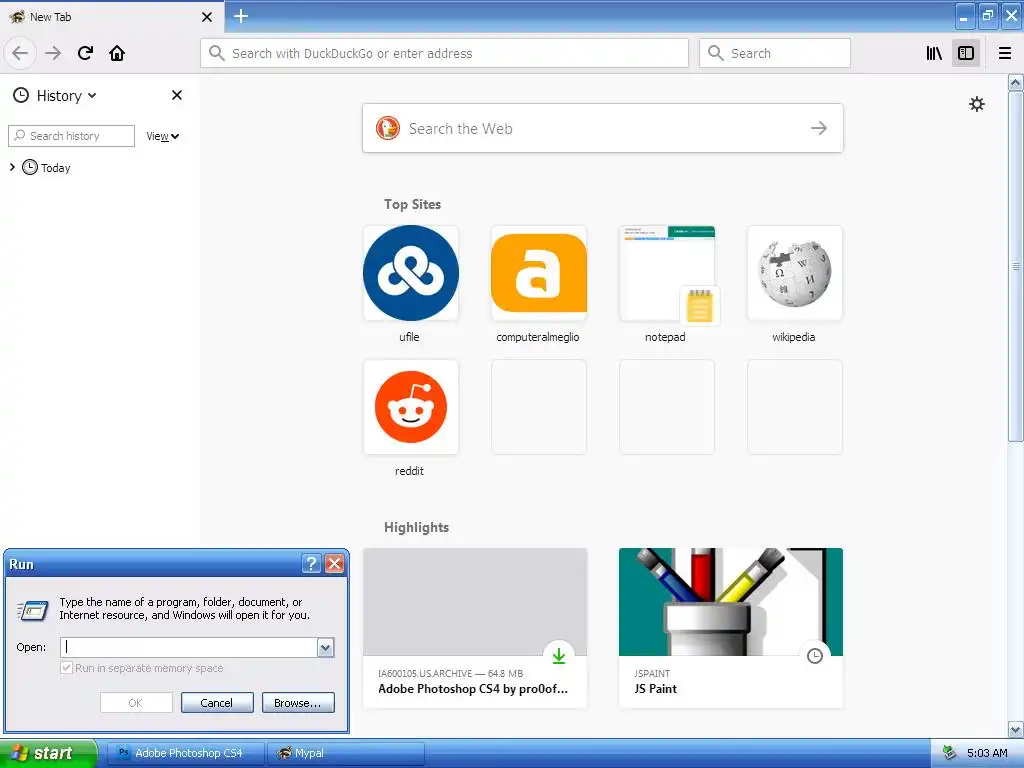Open a new tab with plus icon

(241, 16)
